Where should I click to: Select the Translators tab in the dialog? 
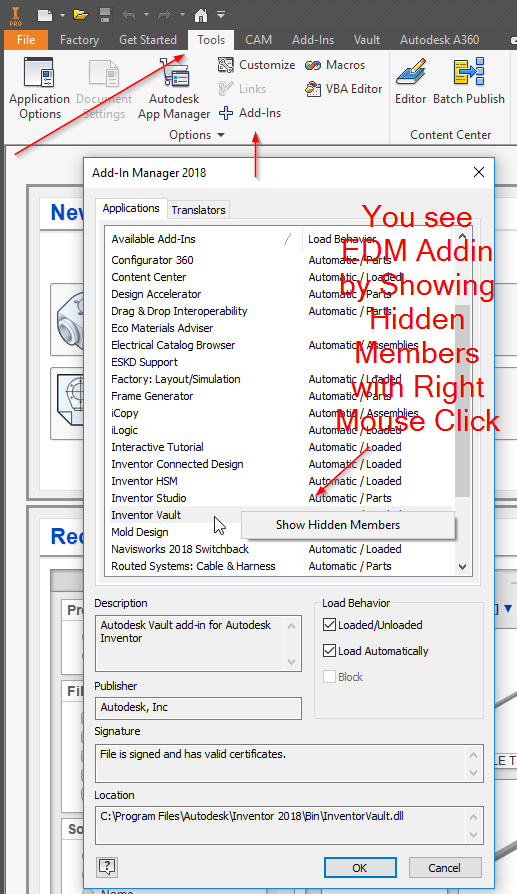[198, 210]
